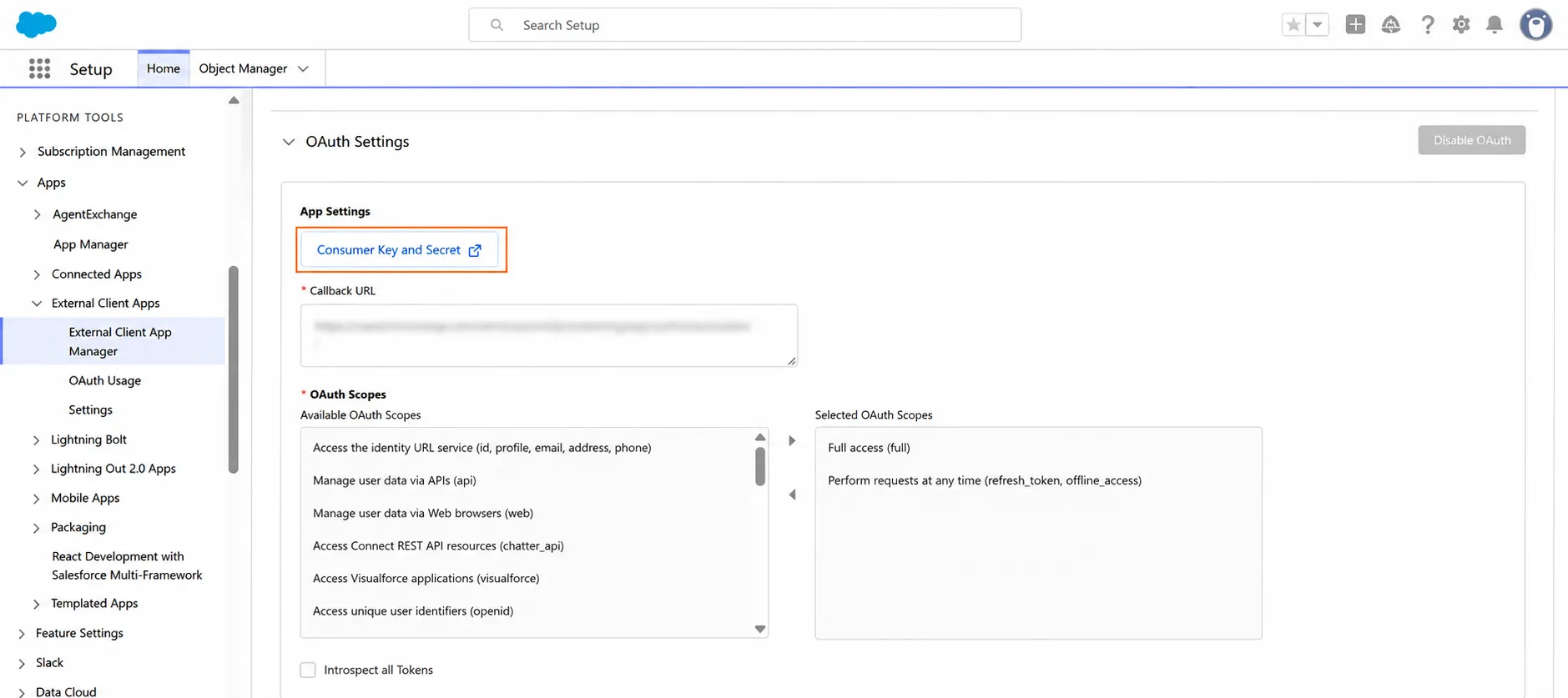Select Access Connect REST API resources scope

(x=438, y=545)
